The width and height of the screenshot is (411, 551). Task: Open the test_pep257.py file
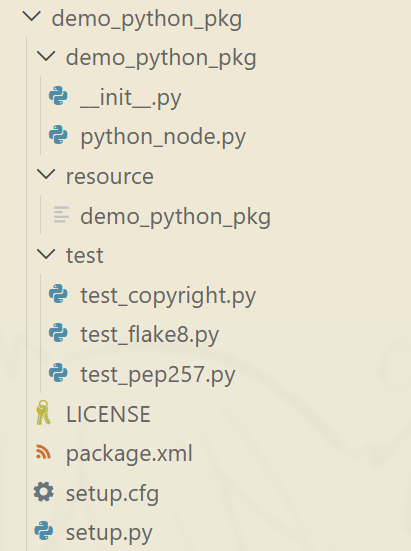coord(158,375)
